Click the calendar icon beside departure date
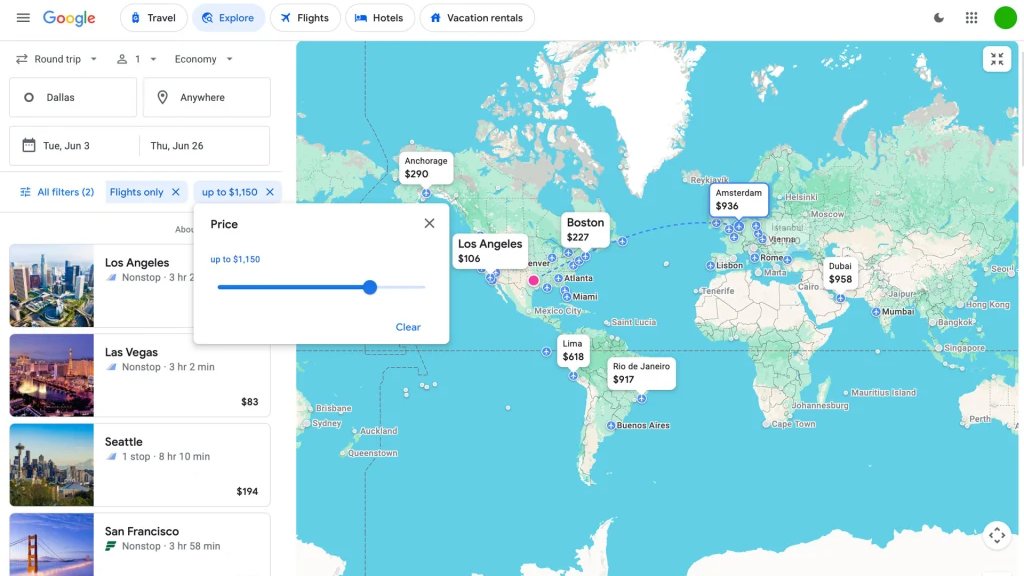The height and width of the screenshot is (576, 1024). (x=30, y=145)
